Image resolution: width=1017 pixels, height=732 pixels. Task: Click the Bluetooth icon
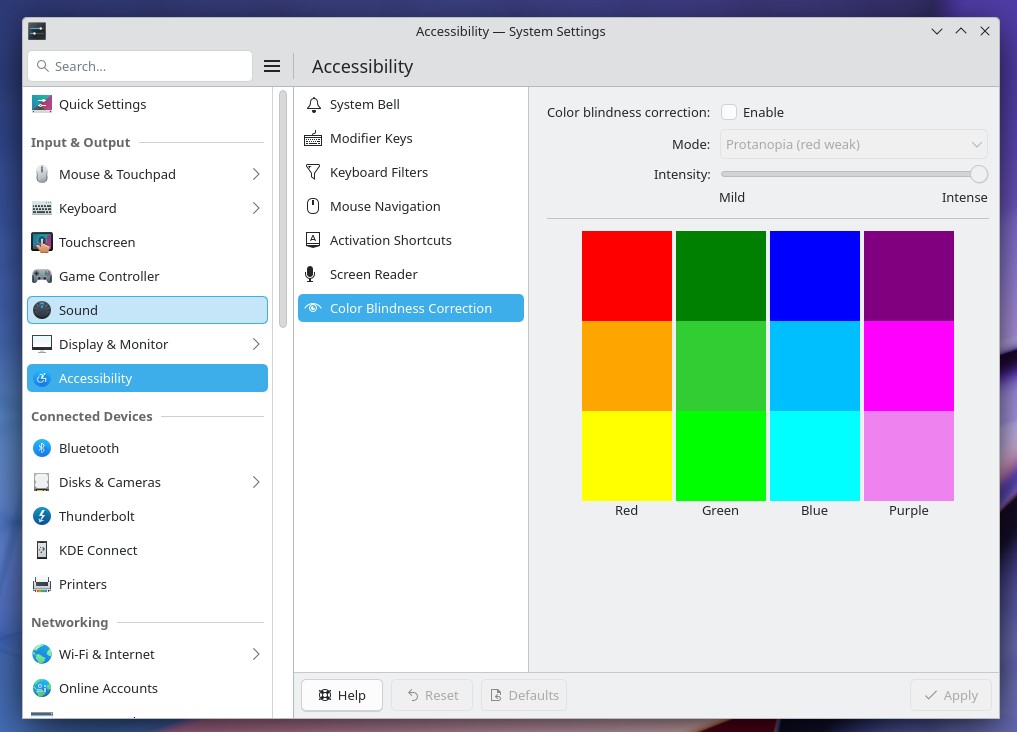42,448
